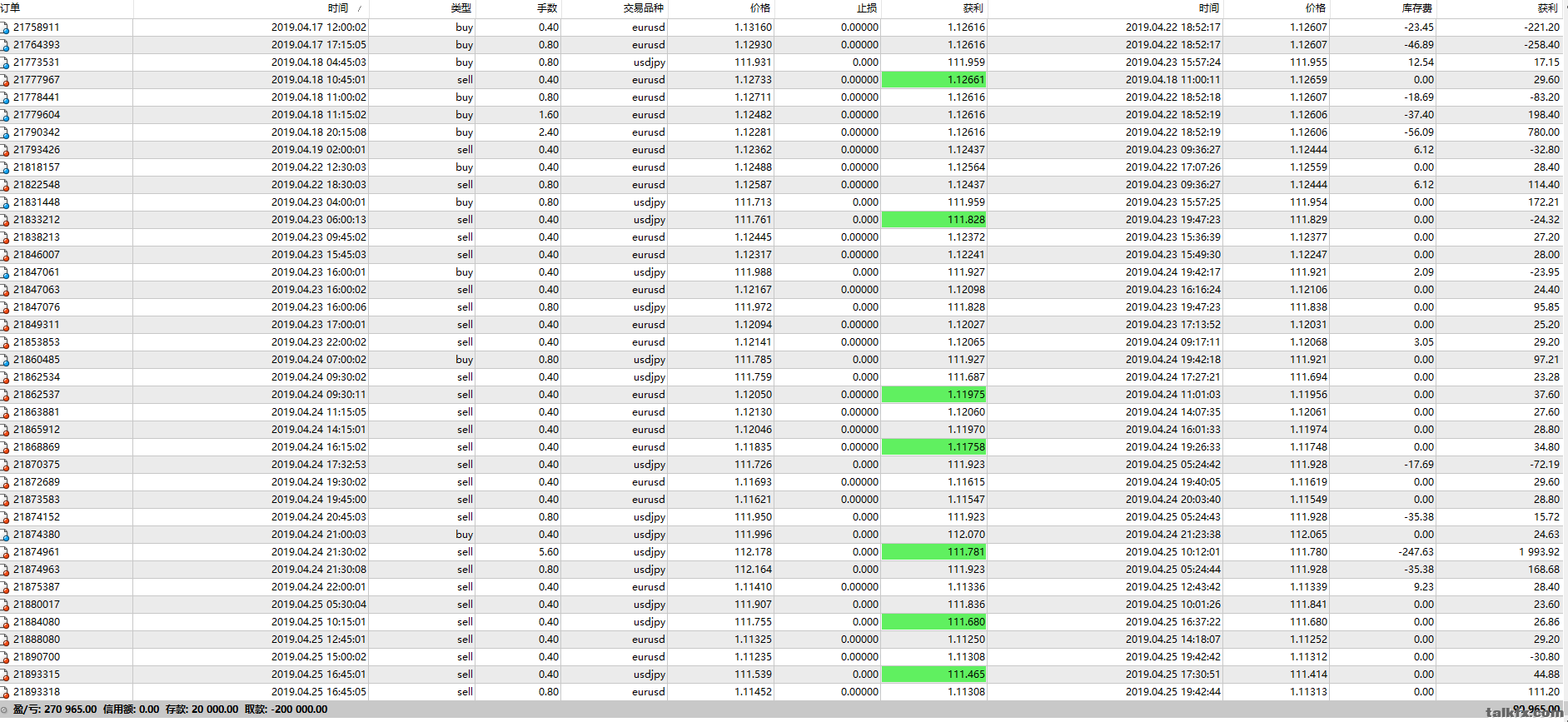The height and width of the screenshot is (722, 1568).
Task: Click profit value 1 993.92
Action: [x=1539, y=552]
